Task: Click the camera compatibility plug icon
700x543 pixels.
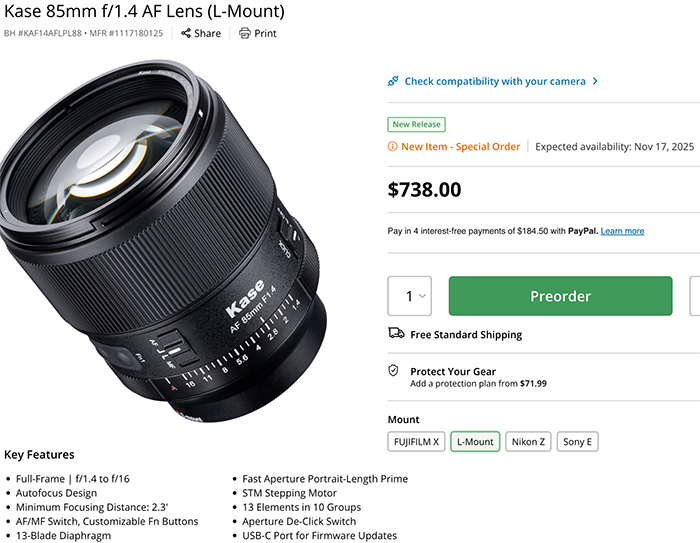Action: click(394, 82)
